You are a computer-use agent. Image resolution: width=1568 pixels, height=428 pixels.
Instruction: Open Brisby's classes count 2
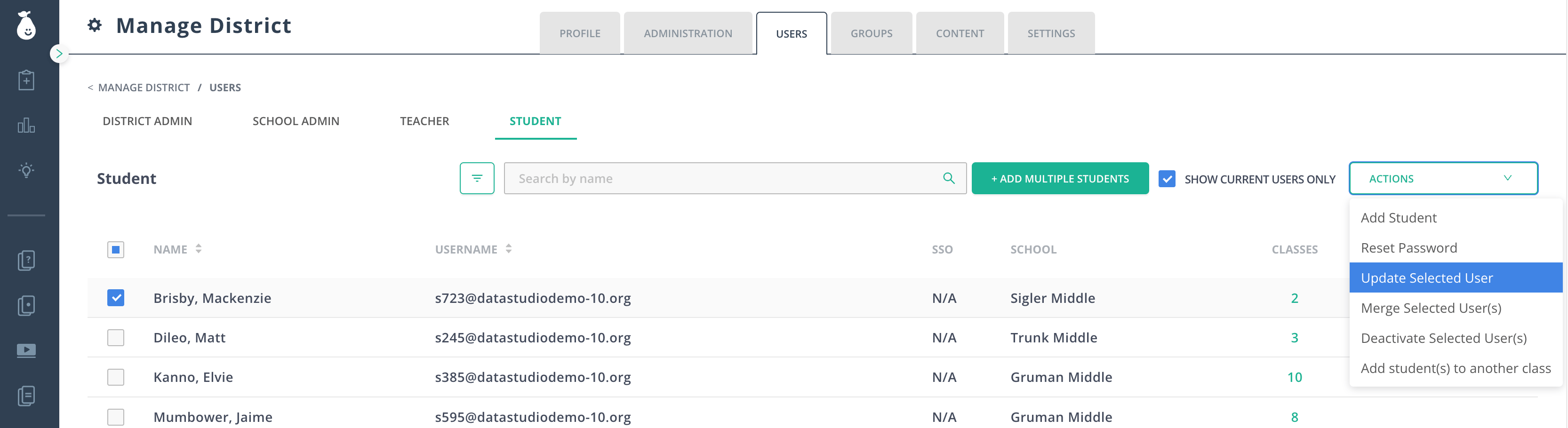click(1294, 298)
